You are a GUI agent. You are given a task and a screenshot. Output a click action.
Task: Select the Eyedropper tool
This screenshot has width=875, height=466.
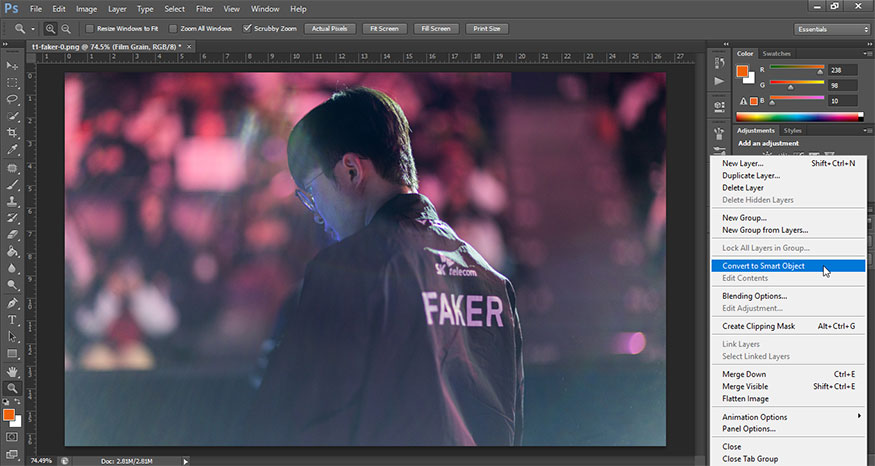12,150
